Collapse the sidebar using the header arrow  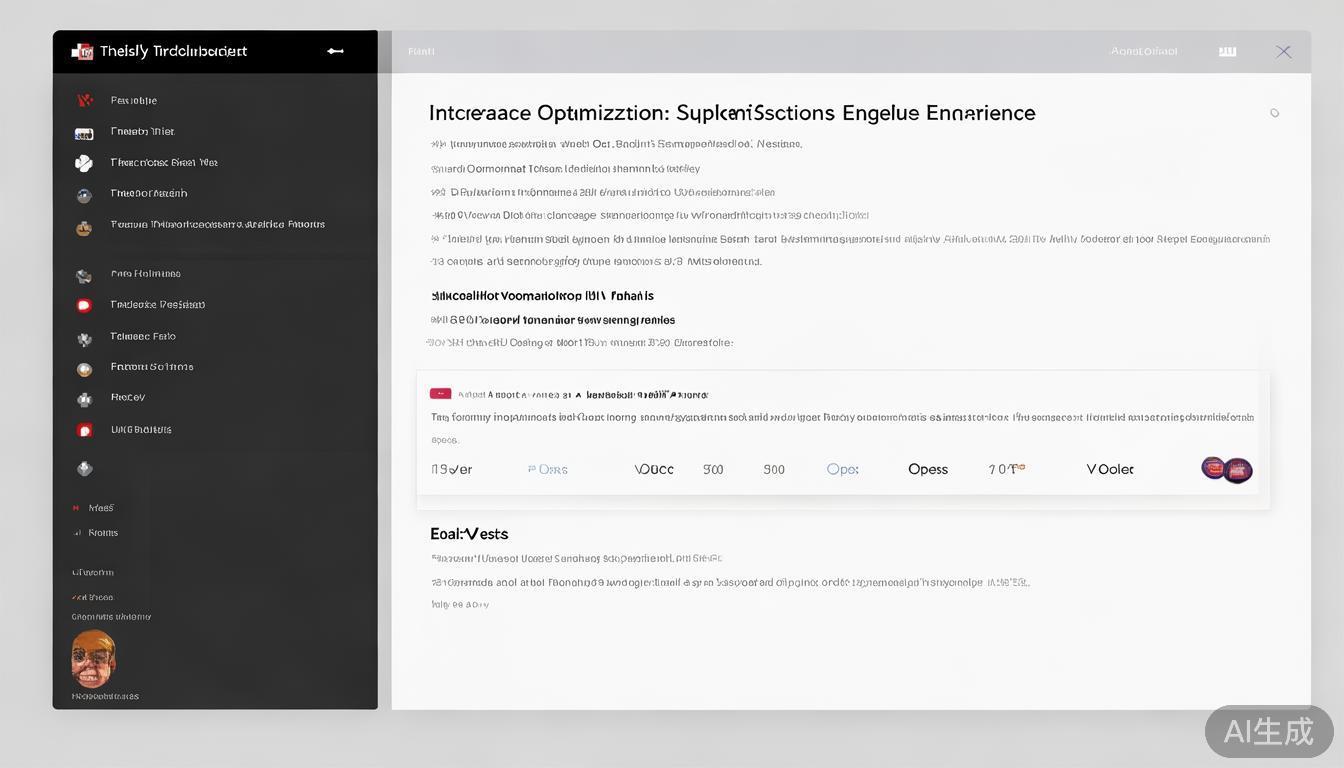pyautogui.click(x=335, y=51)
